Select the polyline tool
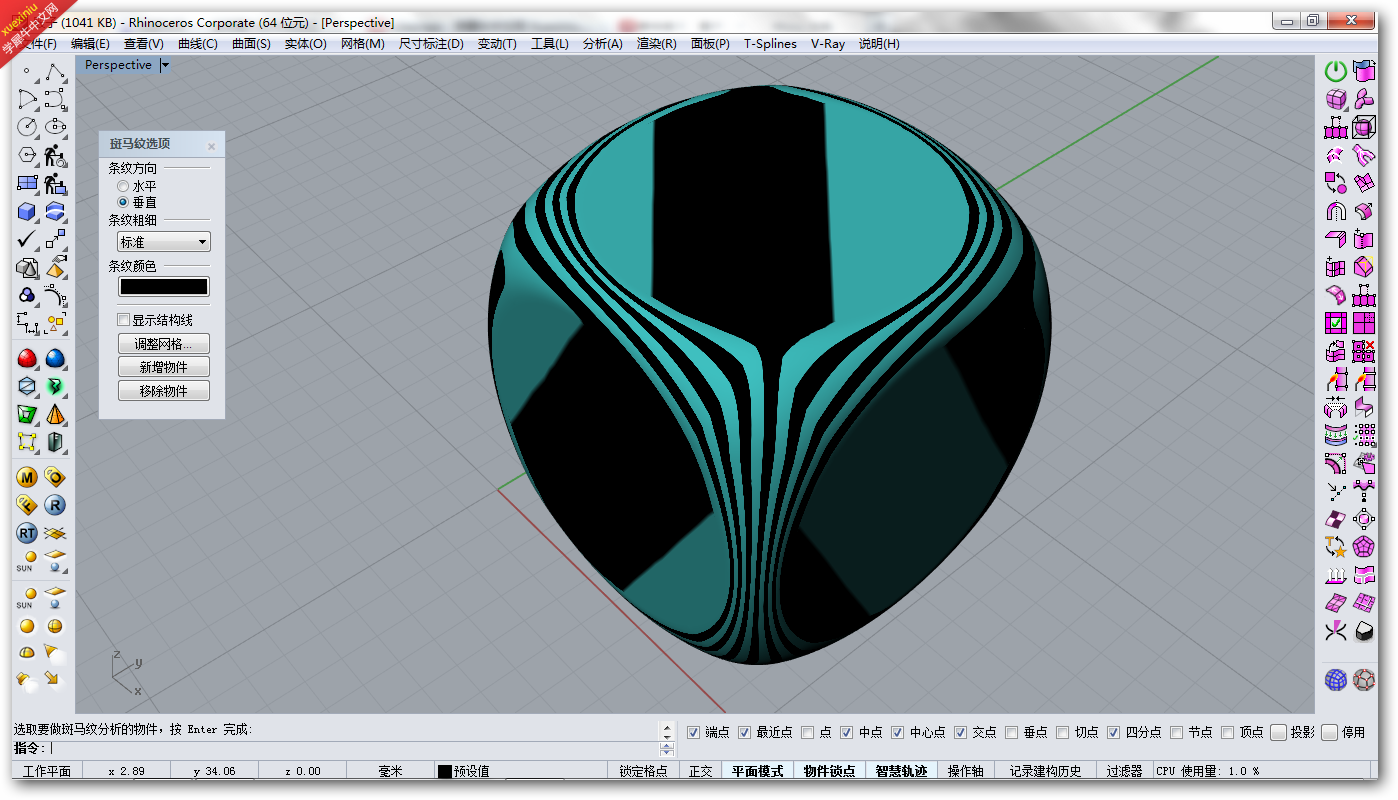1398x800 pixels. [56, 72]
